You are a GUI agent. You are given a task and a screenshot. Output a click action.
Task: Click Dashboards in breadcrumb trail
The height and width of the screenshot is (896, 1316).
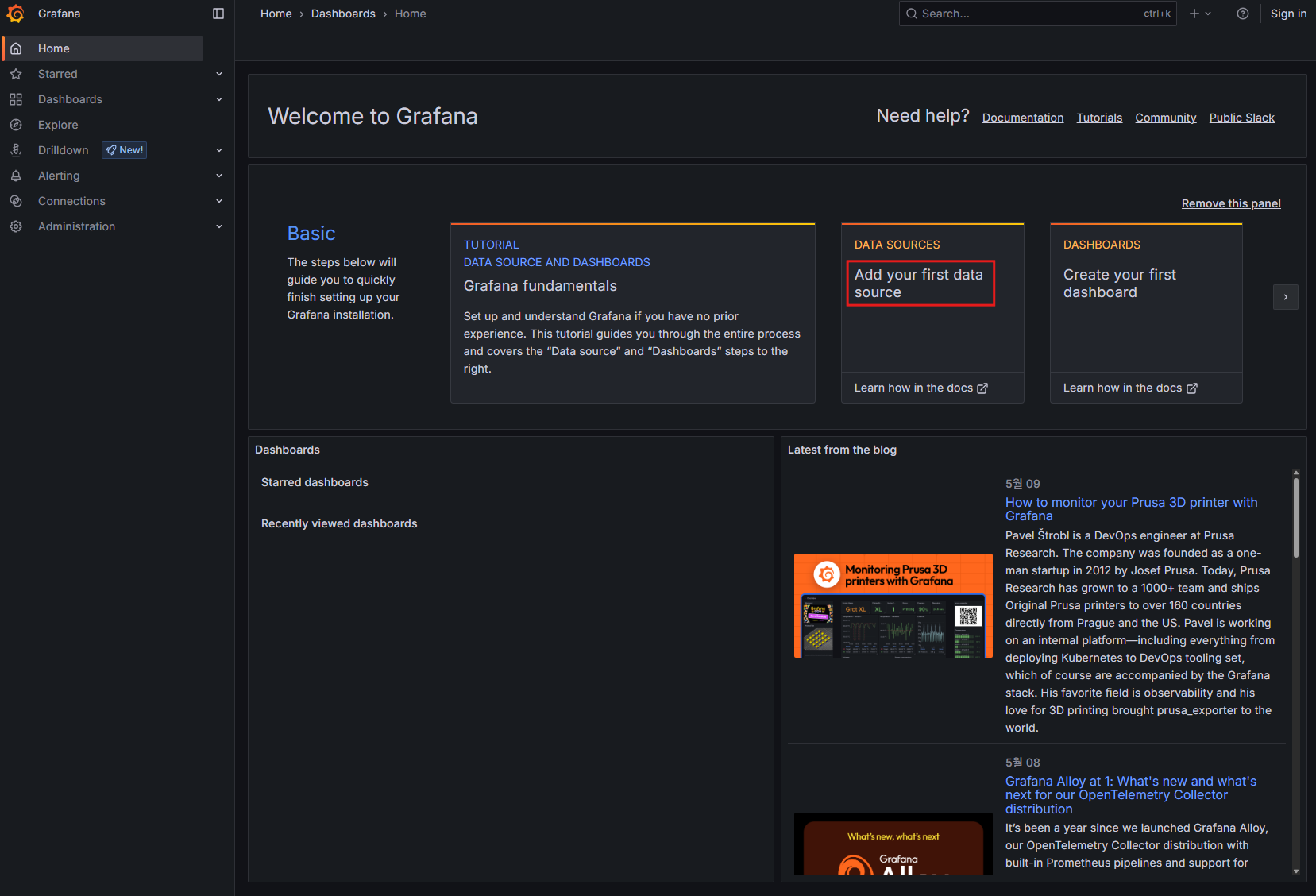click(x=343, y=14)
